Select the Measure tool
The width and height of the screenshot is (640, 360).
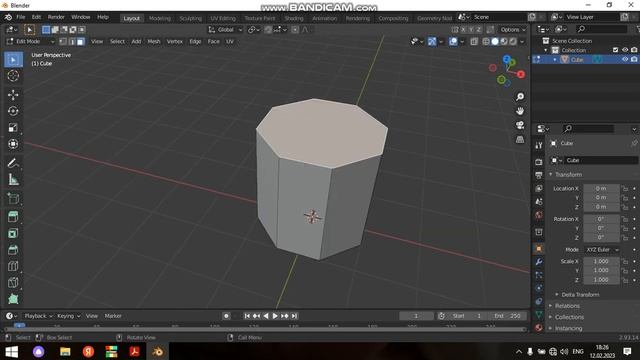click(x=13, y=179)
